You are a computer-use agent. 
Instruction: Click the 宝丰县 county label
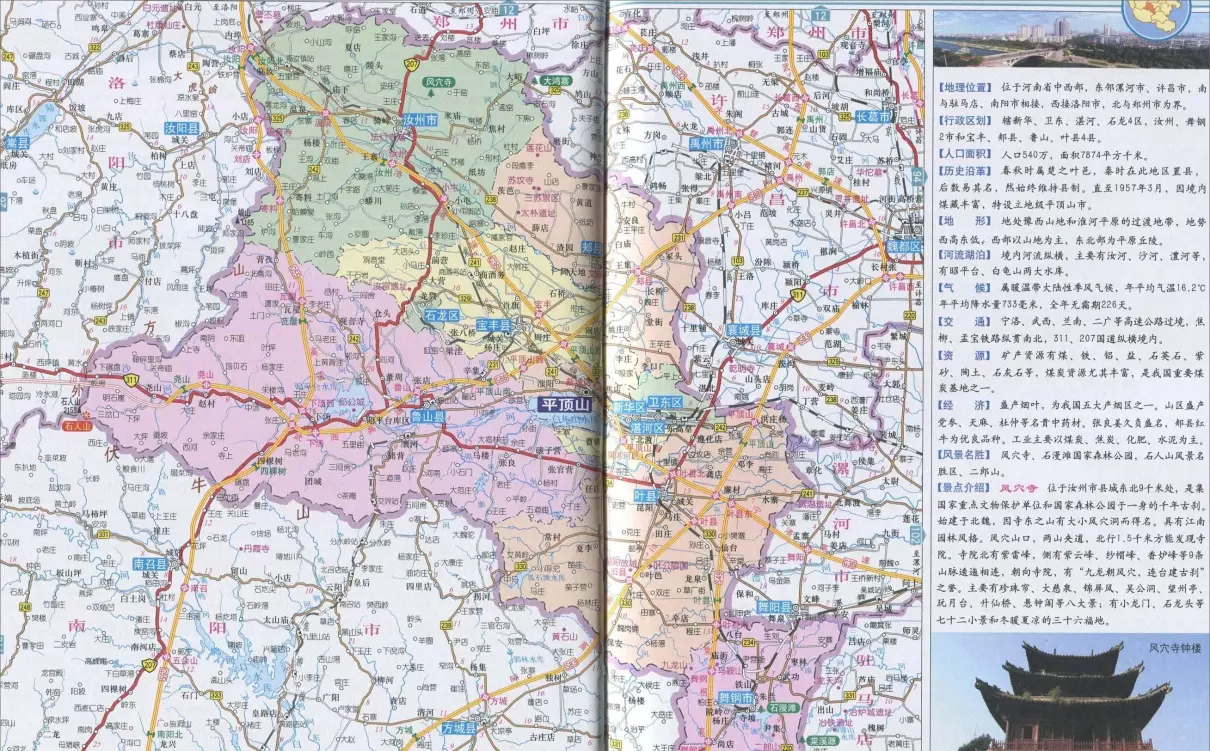pyautogui.click(x=492, y=325)
